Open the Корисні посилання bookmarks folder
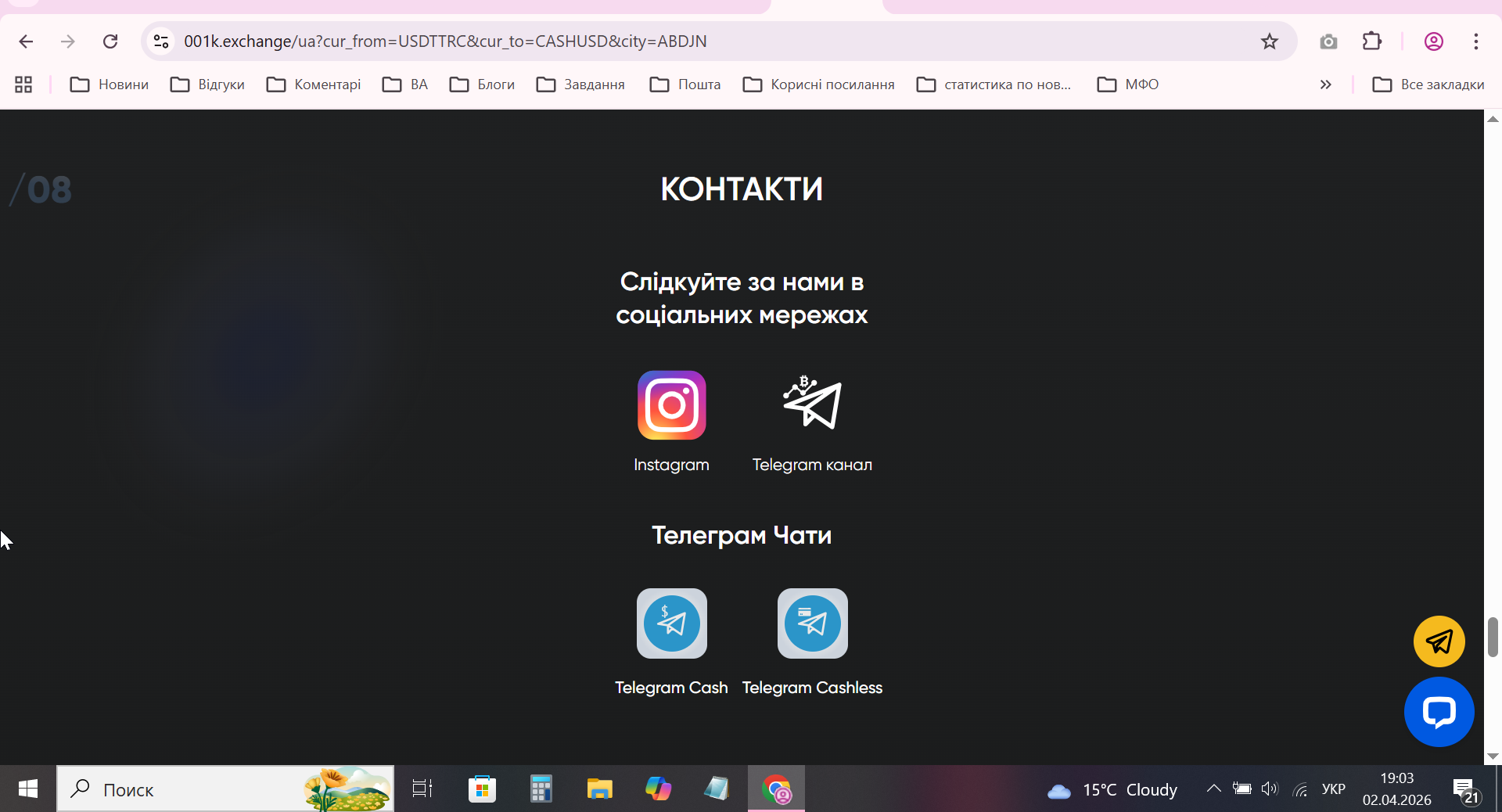Image resolution: width=1502 pixels, height=812 pixels. 819,84
